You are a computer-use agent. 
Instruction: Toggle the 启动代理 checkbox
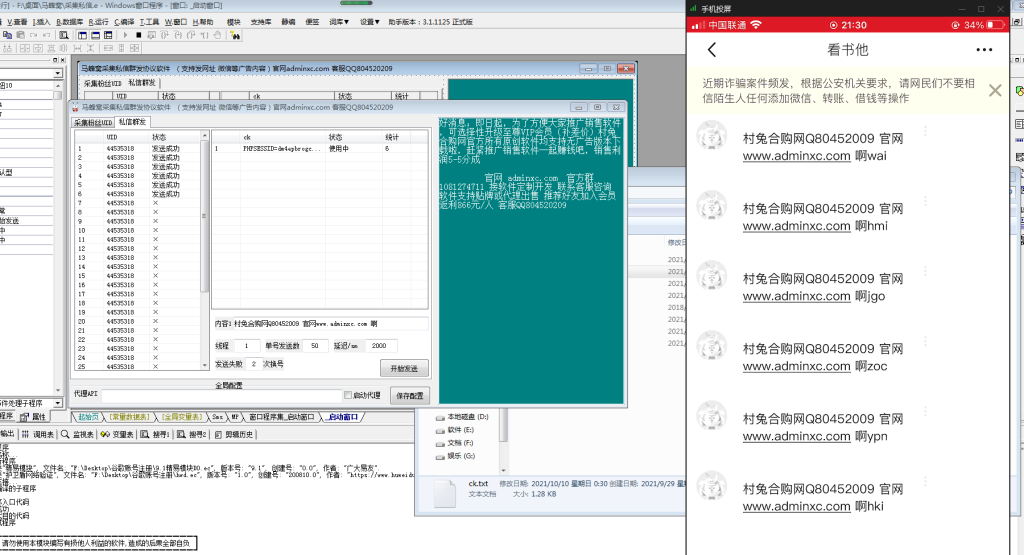347,395
